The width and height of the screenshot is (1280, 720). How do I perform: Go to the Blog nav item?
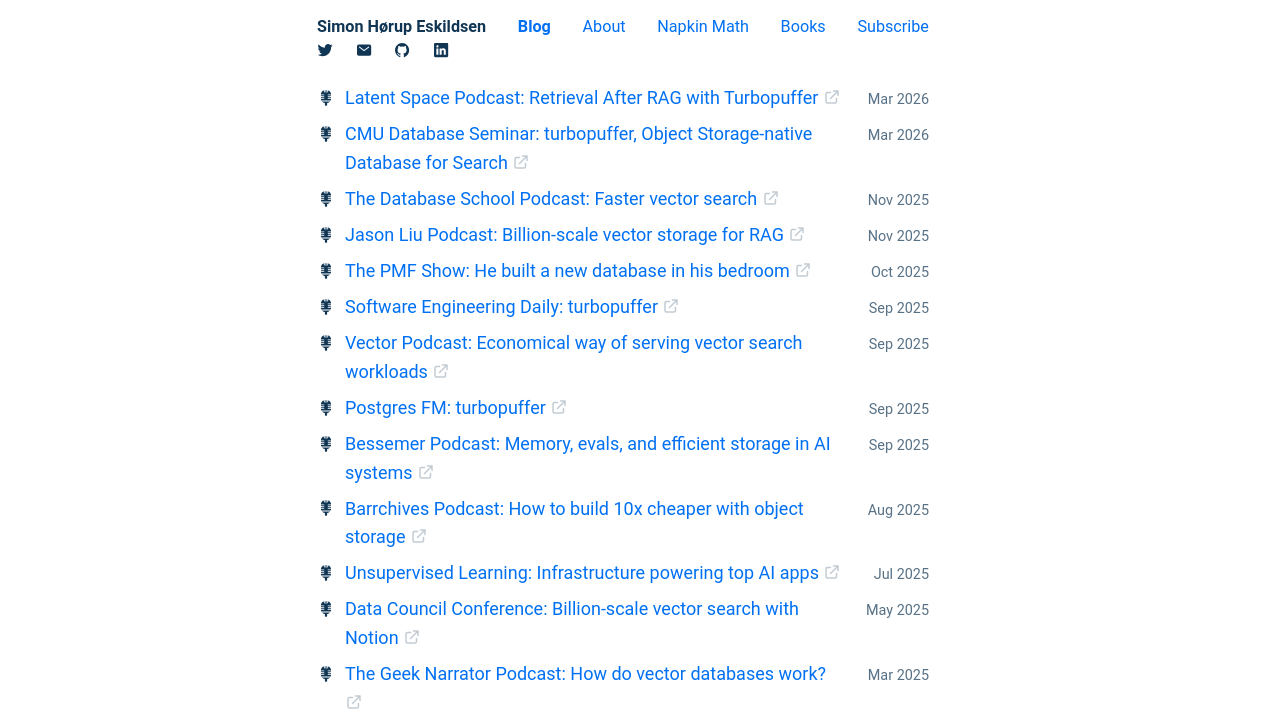(x=534, y=27)
